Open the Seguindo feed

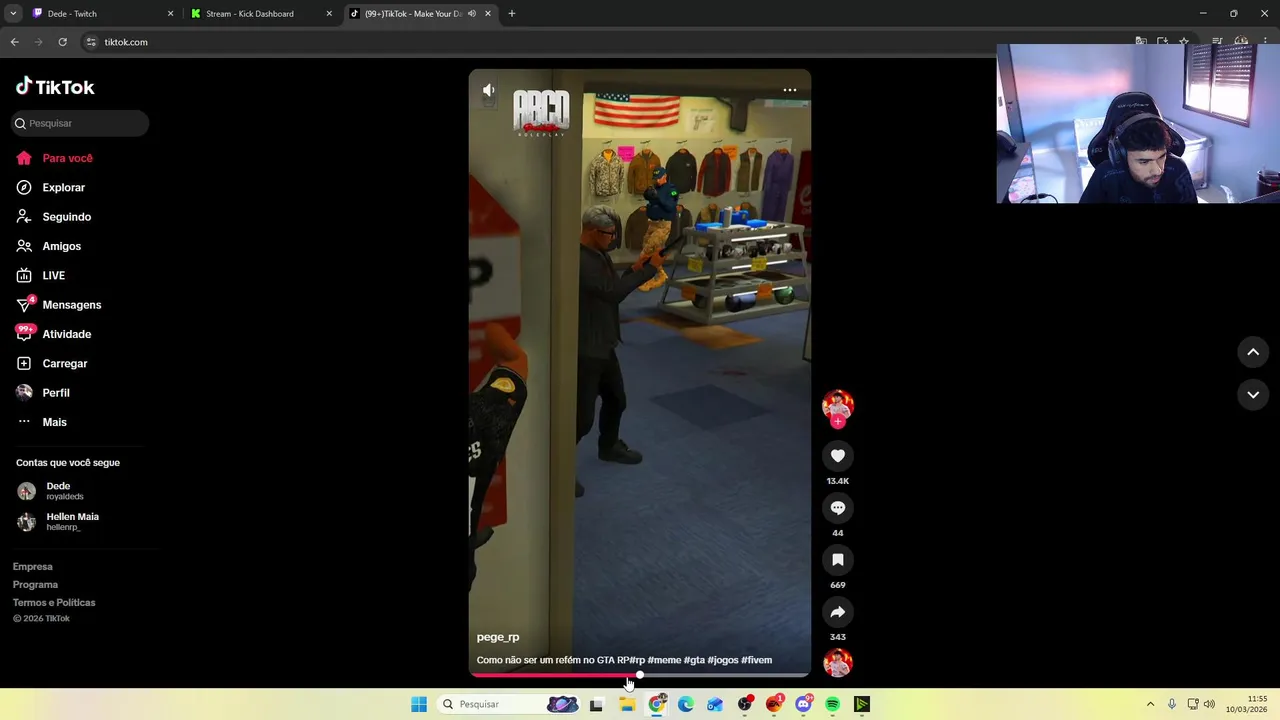pyautogui.click(x=54, y=217)
